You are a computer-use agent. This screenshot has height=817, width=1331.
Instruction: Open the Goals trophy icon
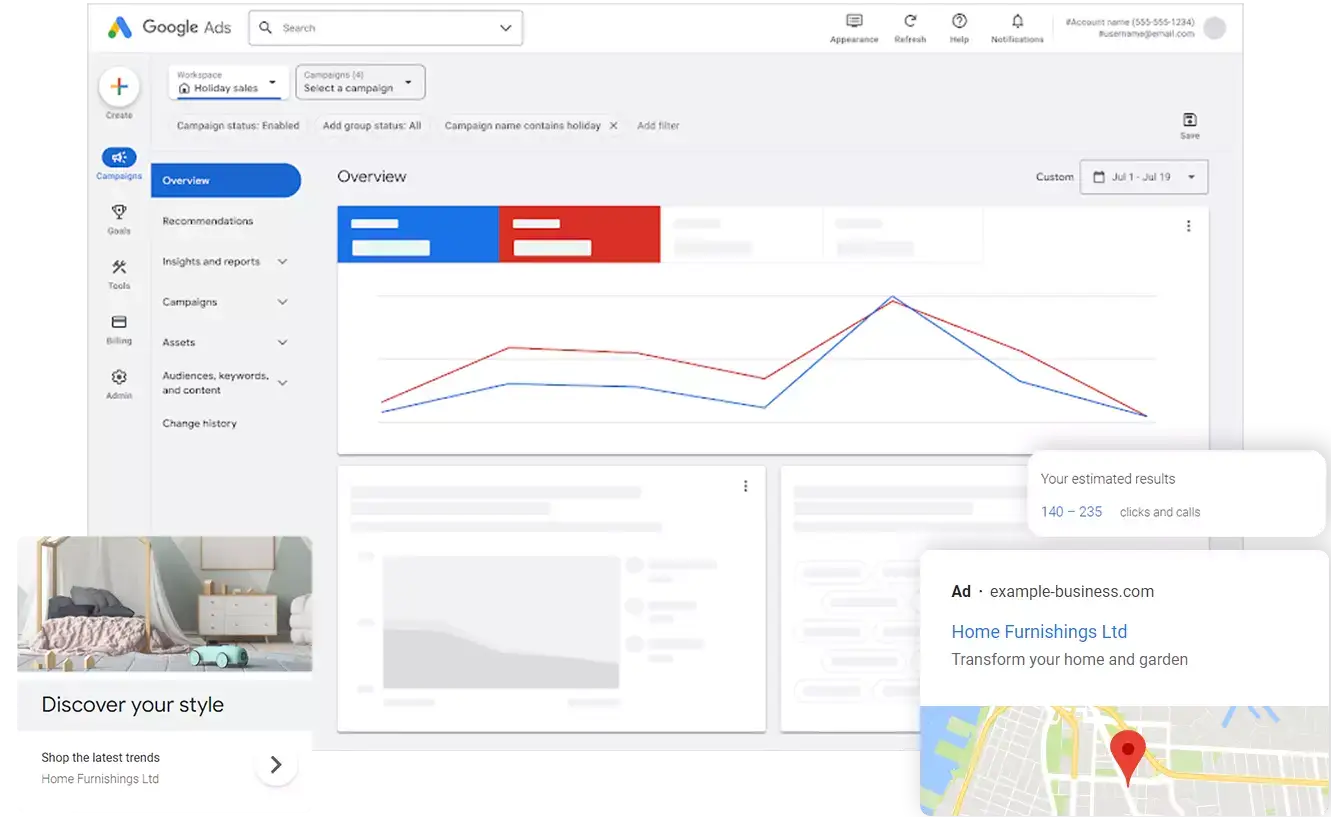point(119,212)
